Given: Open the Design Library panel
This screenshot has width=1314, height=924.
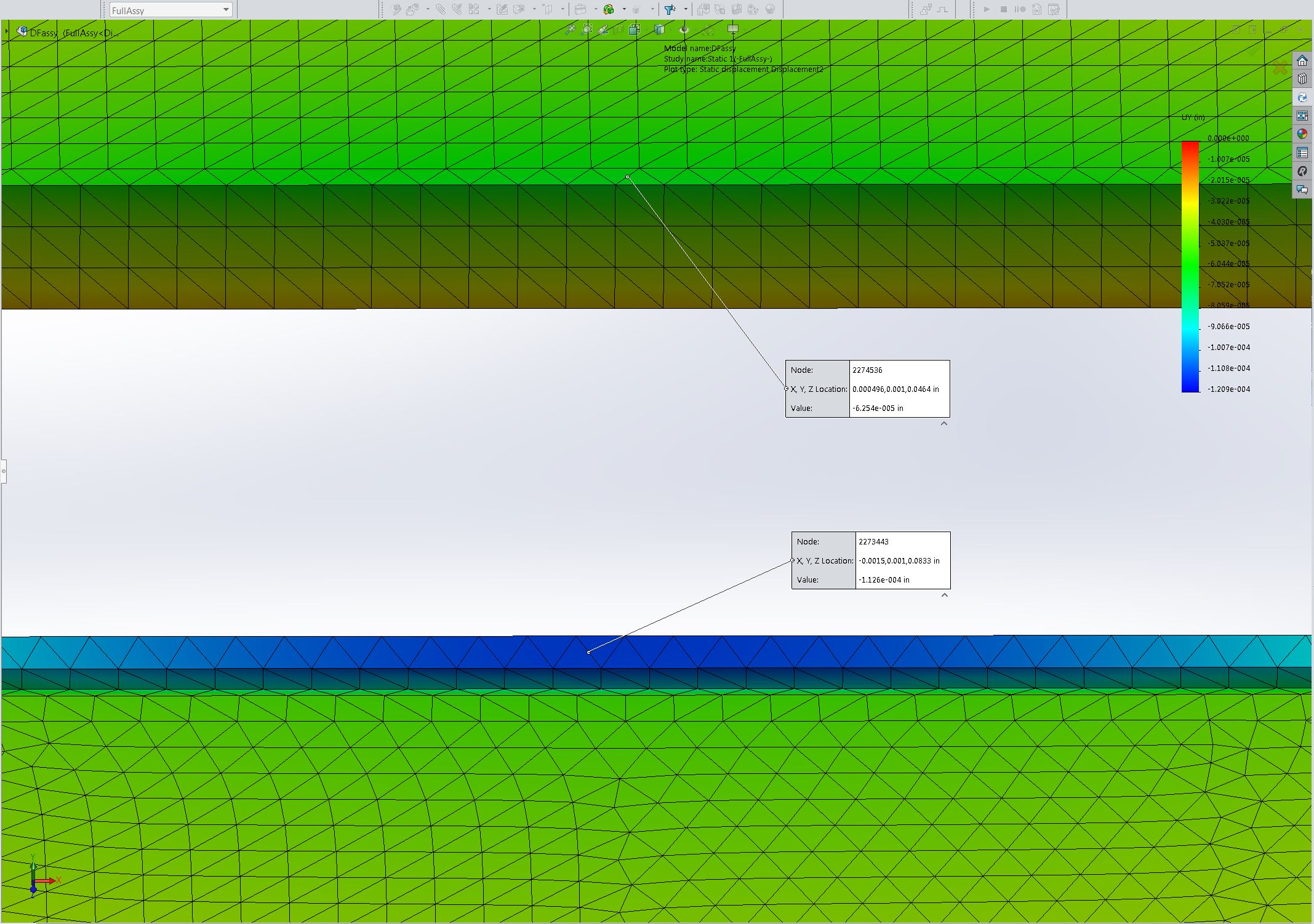Looking at the screenshot, I should tap(1302, 79).
